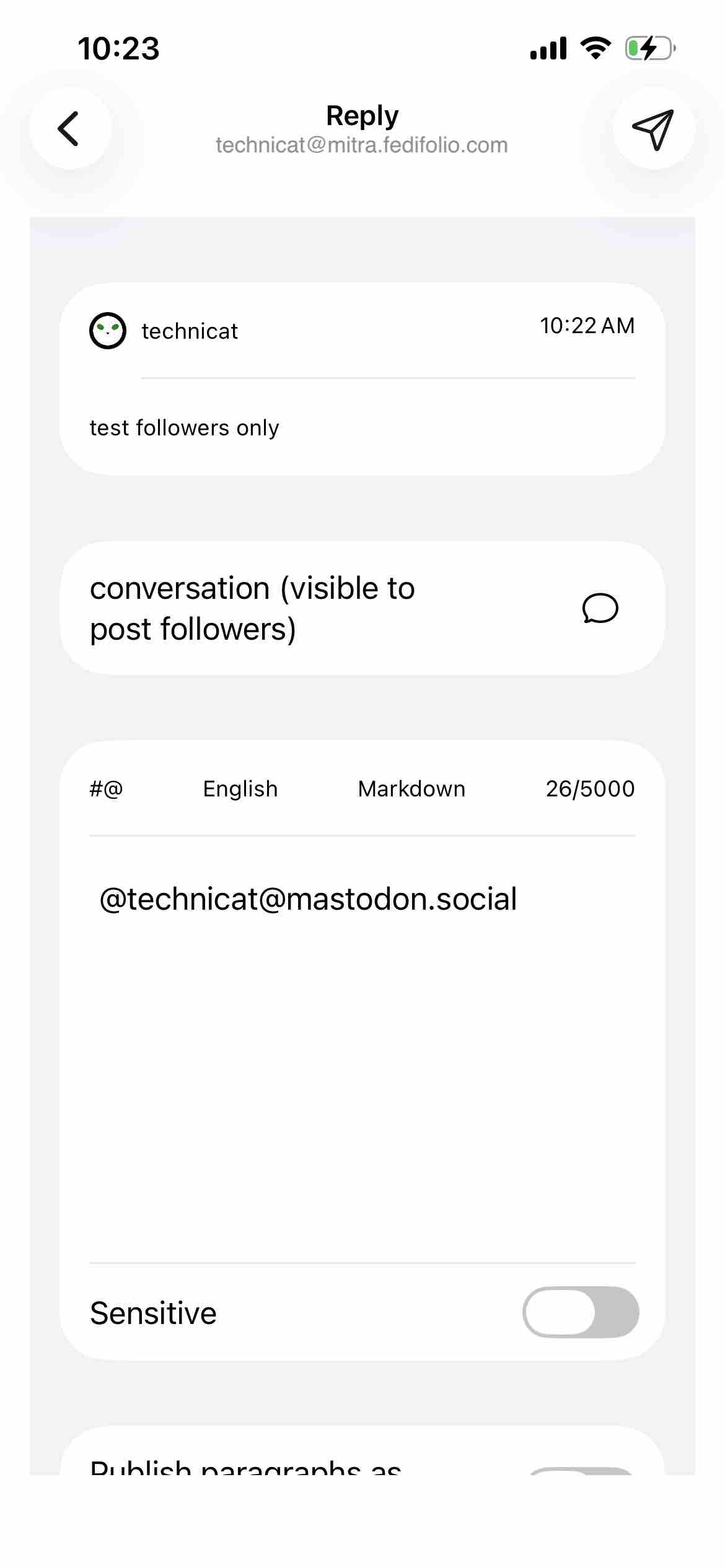
Task: Toggle the Publish paragraphs switch
Action: (x=581, y=1470)
